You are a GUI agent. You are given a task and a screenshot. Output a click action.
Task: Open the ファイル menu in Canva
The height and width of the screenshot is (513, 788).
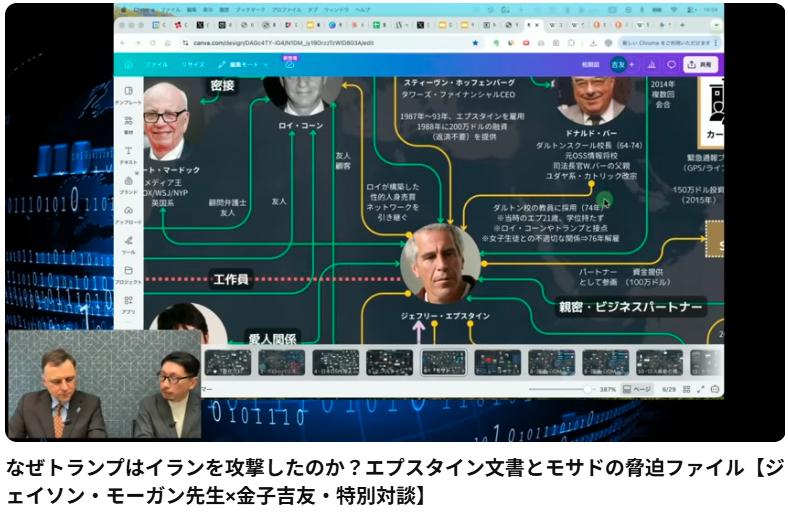pyautogui.click(x=157, y=64)
